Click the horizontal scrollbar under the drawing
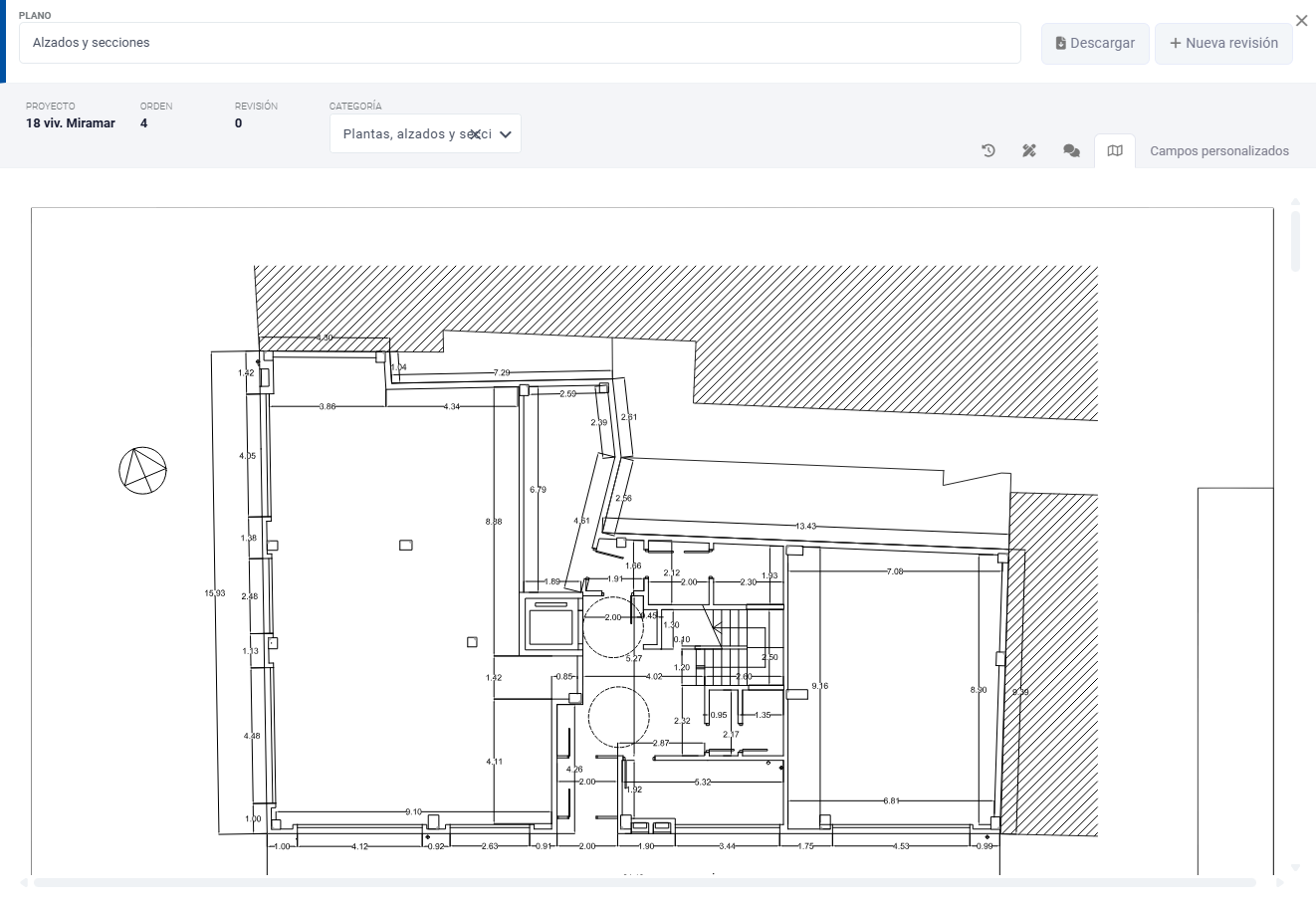The height and width of the screenshot is (904, 1316). (644, 882)
